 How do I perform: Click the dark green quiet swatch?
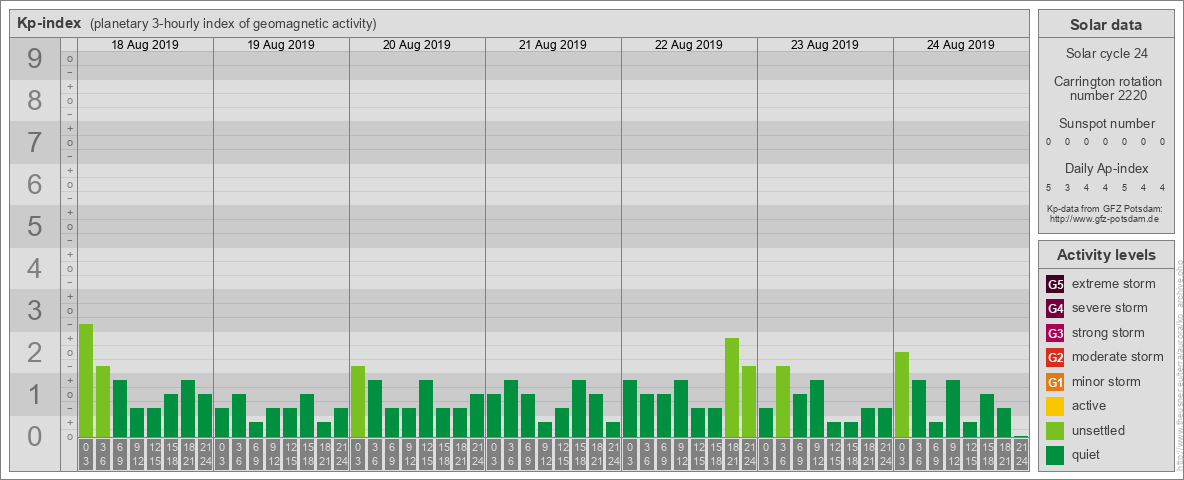pyautogui.click(x=1055, y=454)
